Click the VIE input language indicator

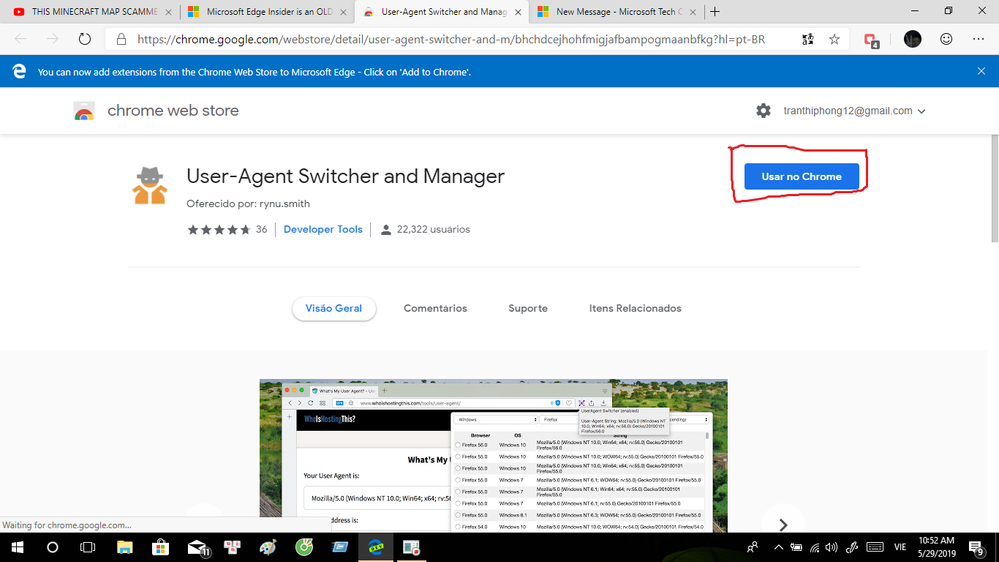900,547
